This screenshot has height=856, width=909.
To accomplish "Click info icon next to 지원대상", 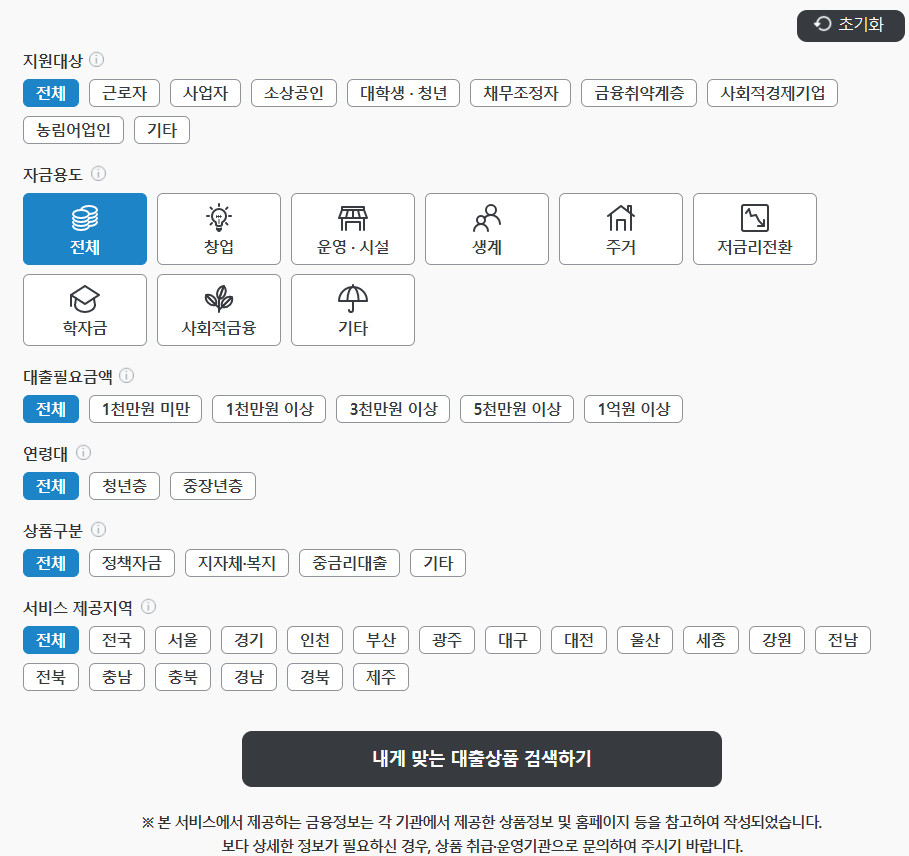I will click(97, 59).
